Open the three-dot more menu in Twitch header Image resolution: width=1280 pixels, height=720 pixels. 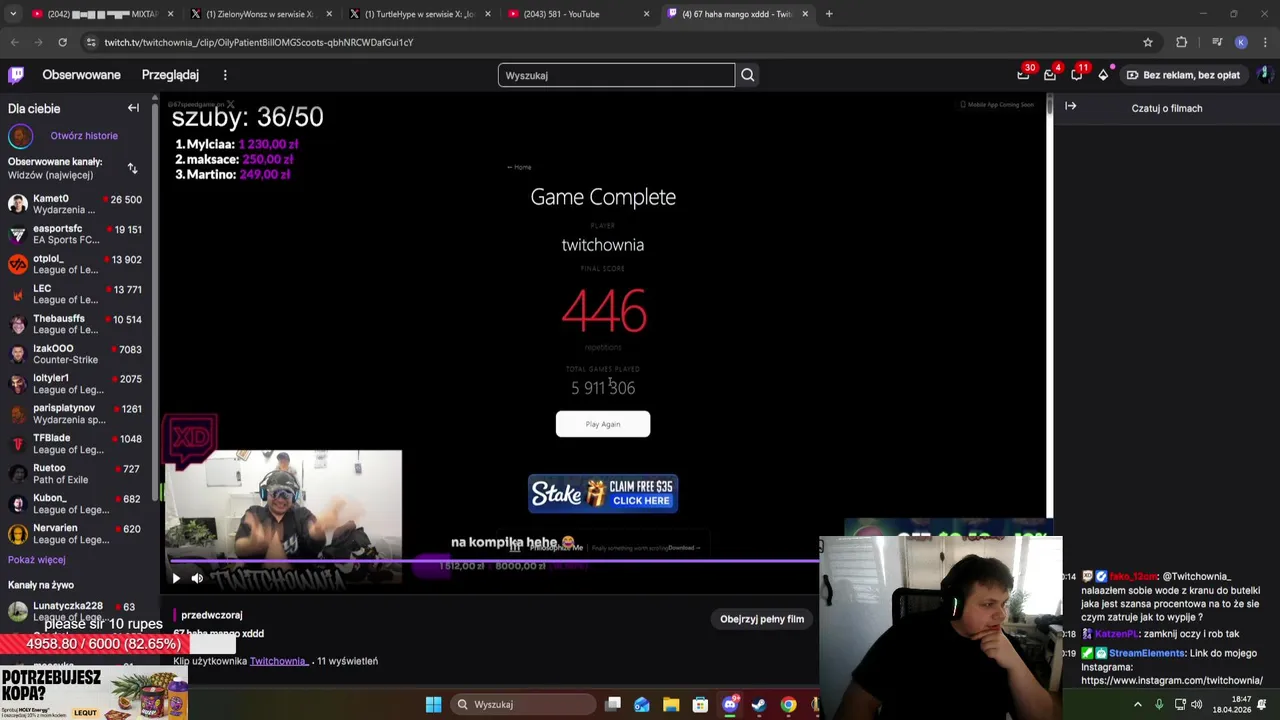225,75
